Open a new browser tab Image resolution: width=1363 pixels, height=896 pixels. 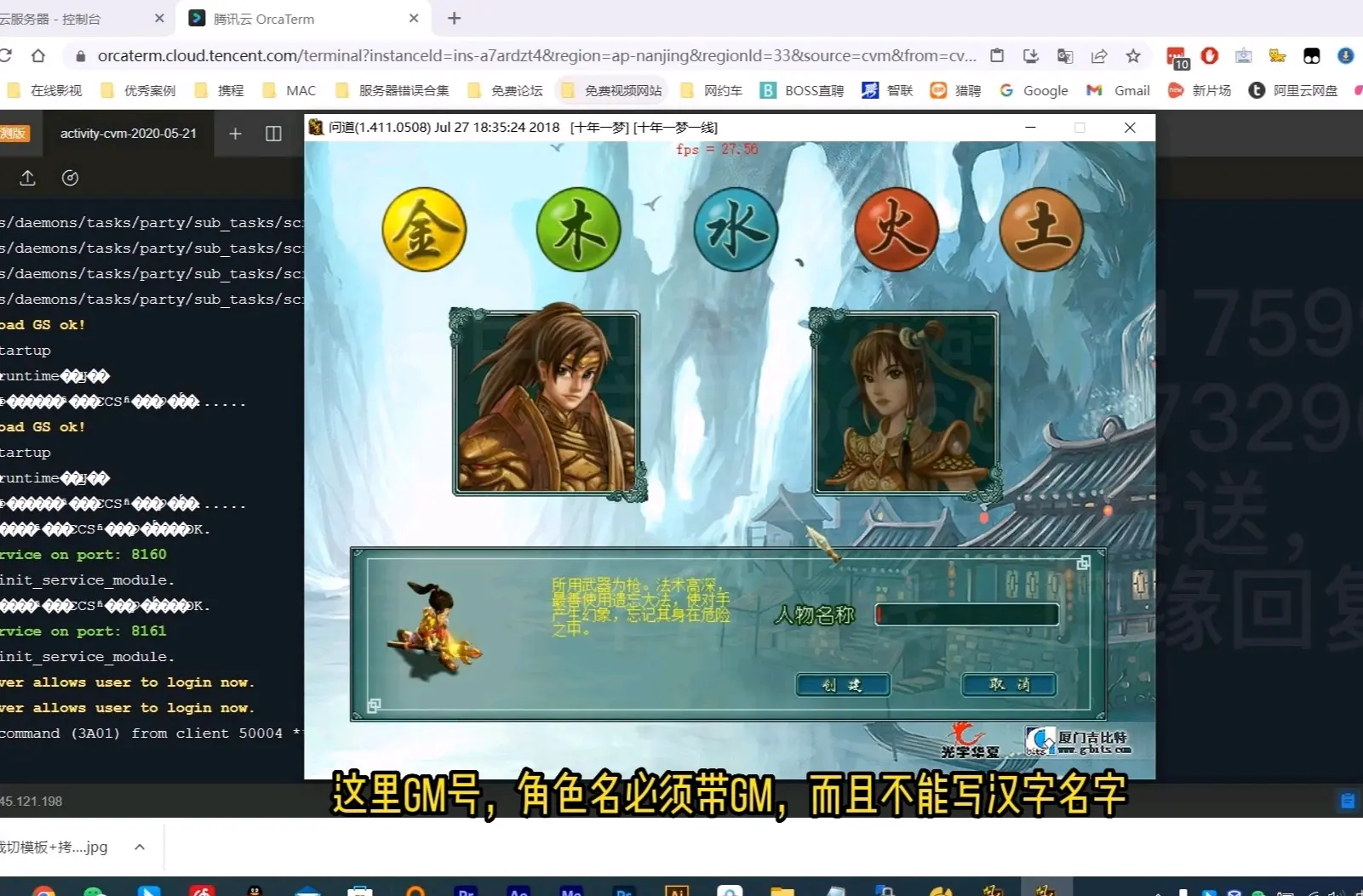(454, 18)
